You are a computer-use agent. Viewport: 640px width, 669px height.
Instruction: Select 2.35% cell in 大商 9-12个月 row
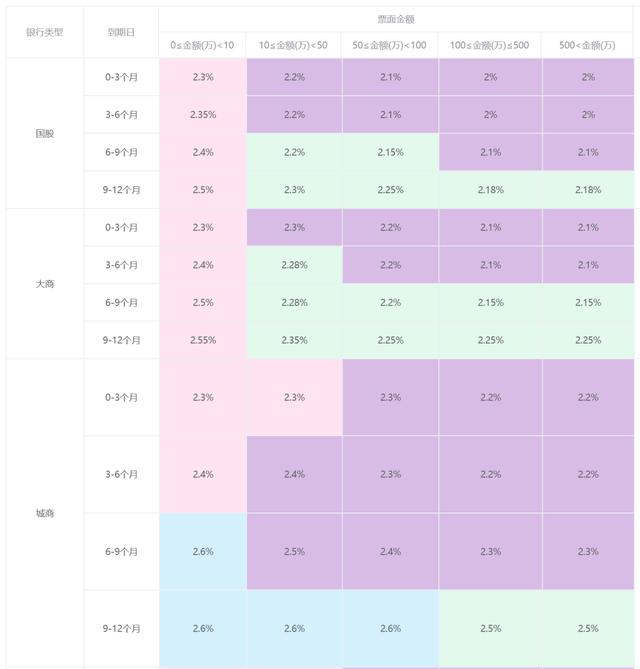294,340
